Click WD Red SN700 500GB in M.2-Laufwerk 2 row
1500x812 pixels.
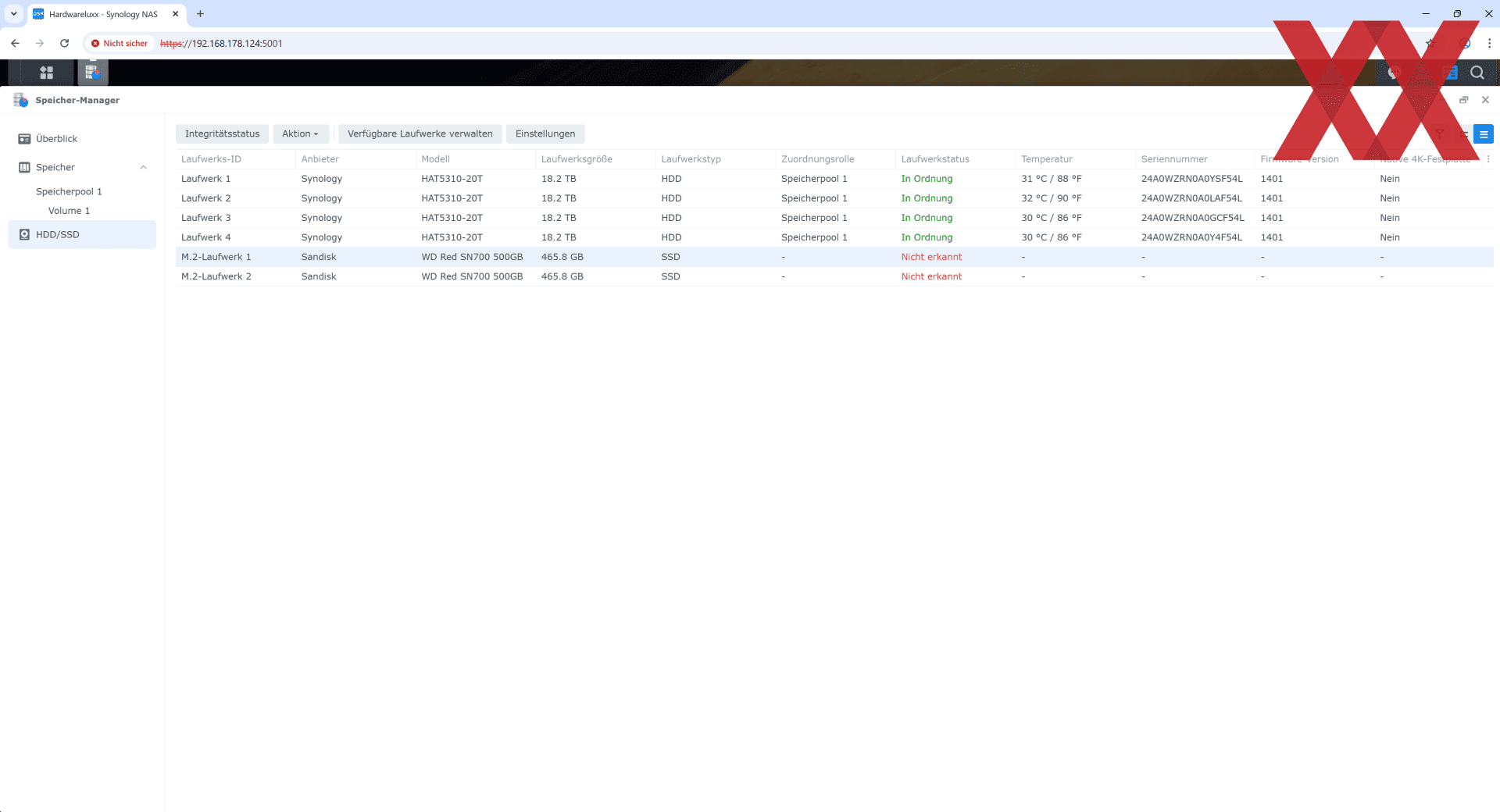pos(472,276)
